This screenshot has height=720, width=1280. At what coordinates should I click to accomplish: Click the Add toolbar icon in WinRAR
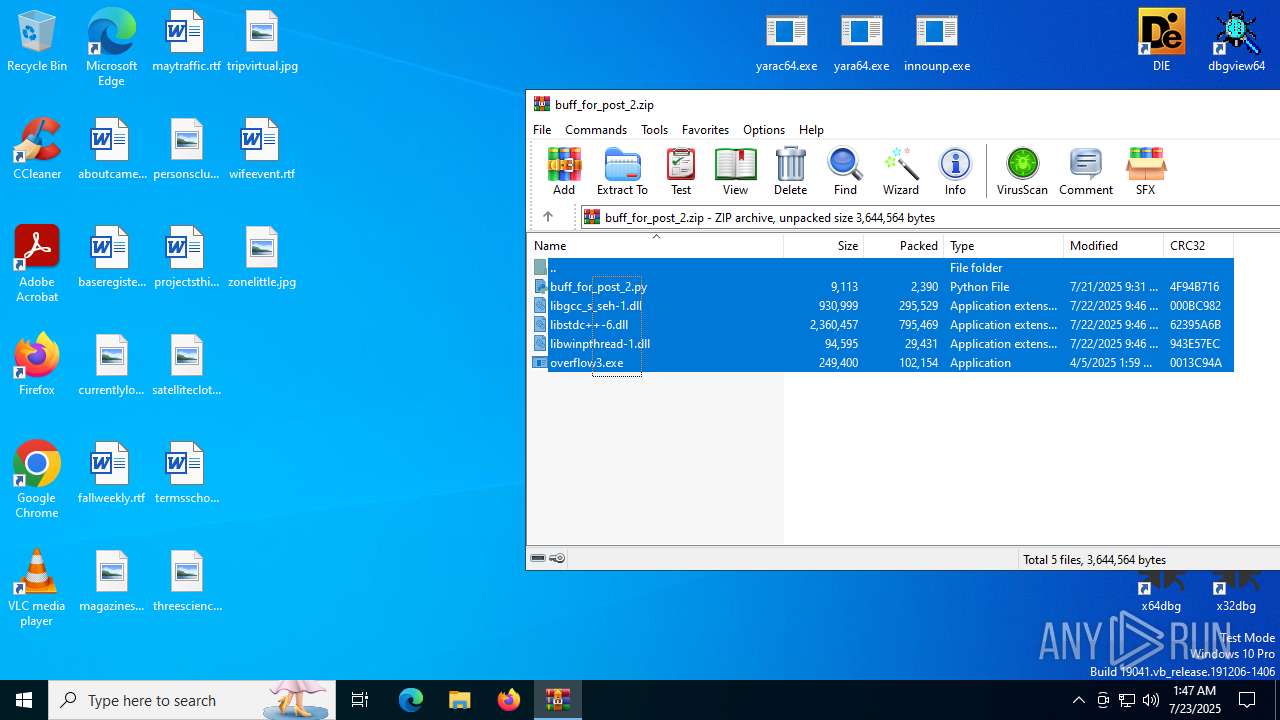tap(564, 171)
